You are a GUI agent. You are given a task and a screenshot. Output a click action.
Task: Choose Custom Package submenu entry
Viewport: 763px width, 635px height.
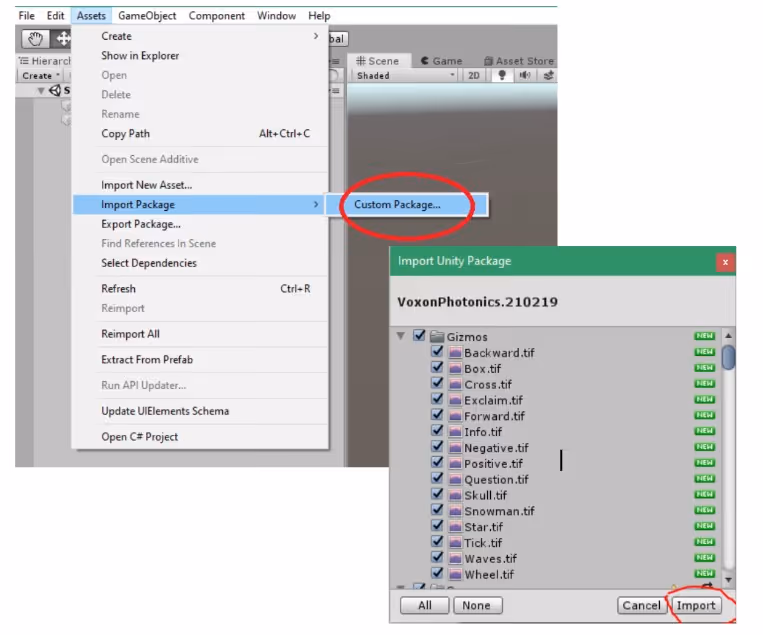click(x=407, y=204)
